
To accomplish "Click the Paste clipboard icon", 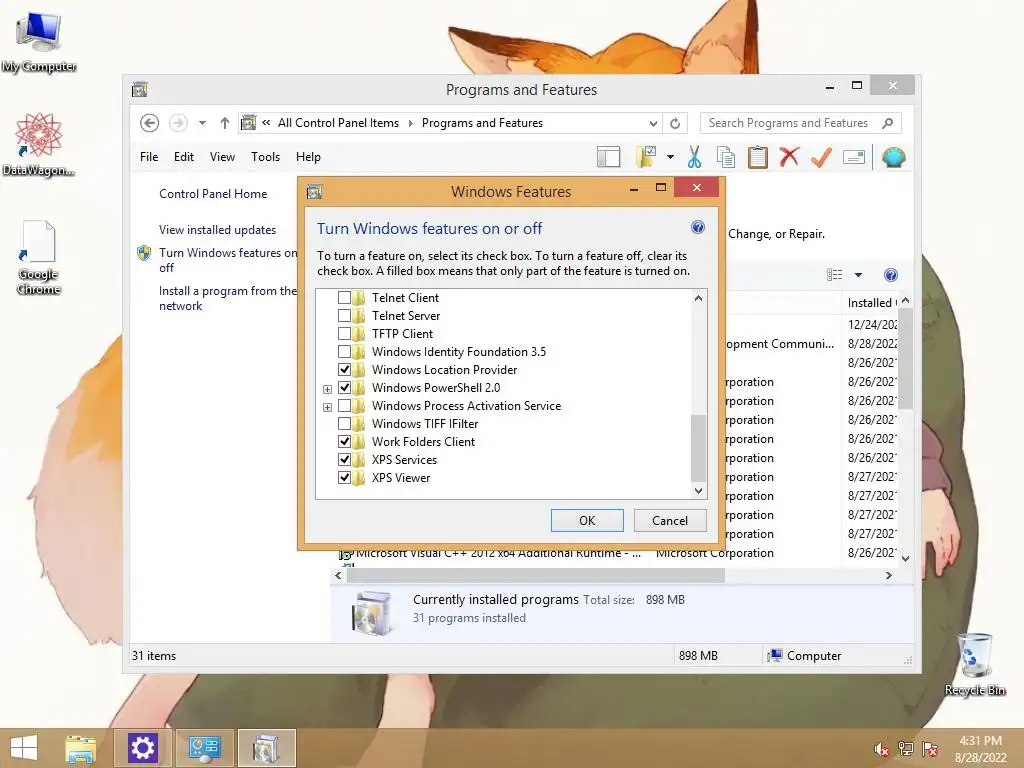I will (x=758, y=157).
